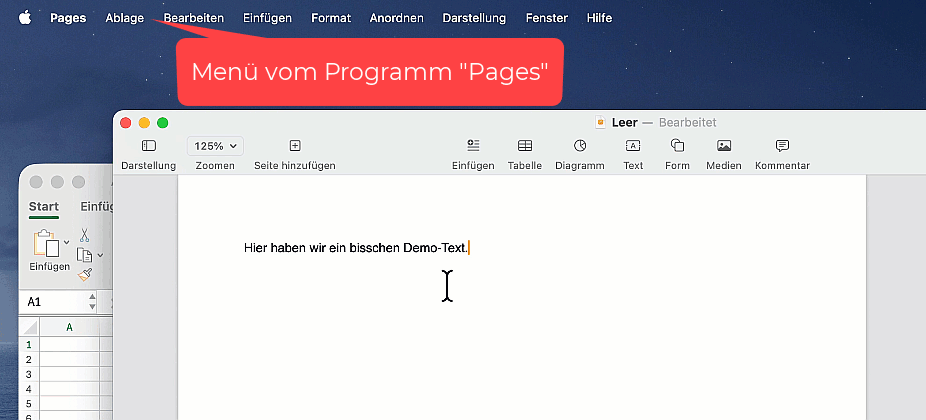Open the 125% zoom dropdown

[x=216, y=146]
